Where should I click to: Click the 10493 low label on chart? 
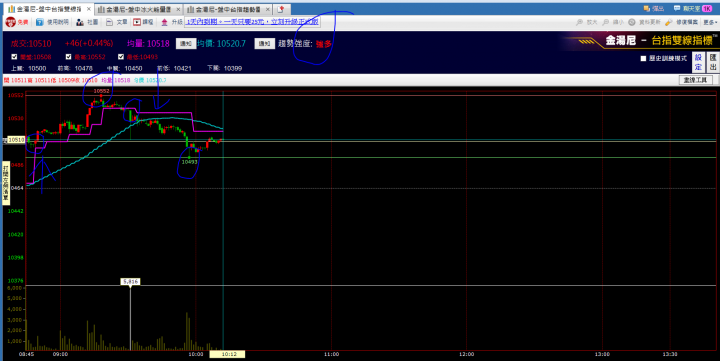click(190, 162)
